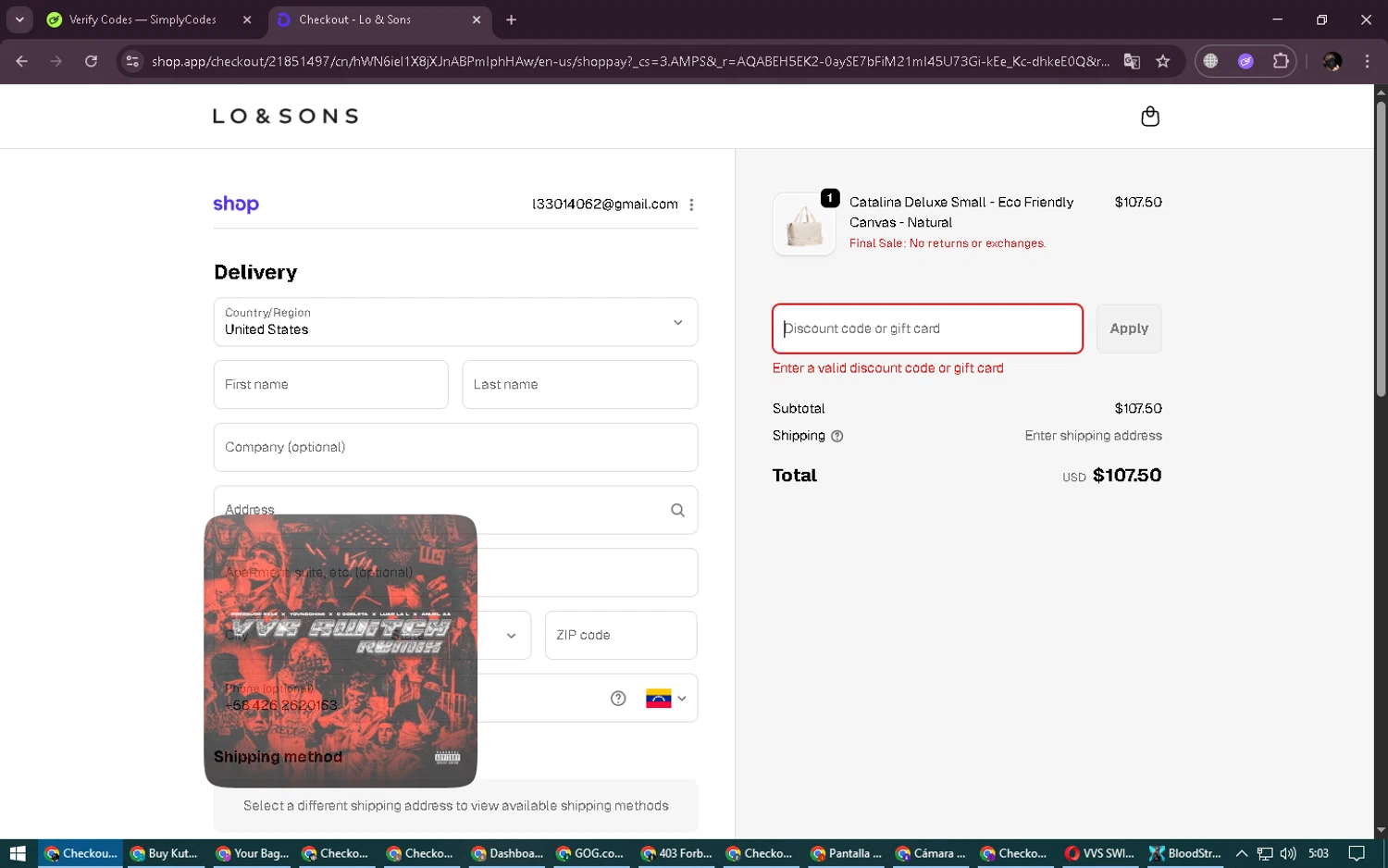This screenshot has height=868, width=1388.
Task: Open the phone country flag selector
Action: 666,699
